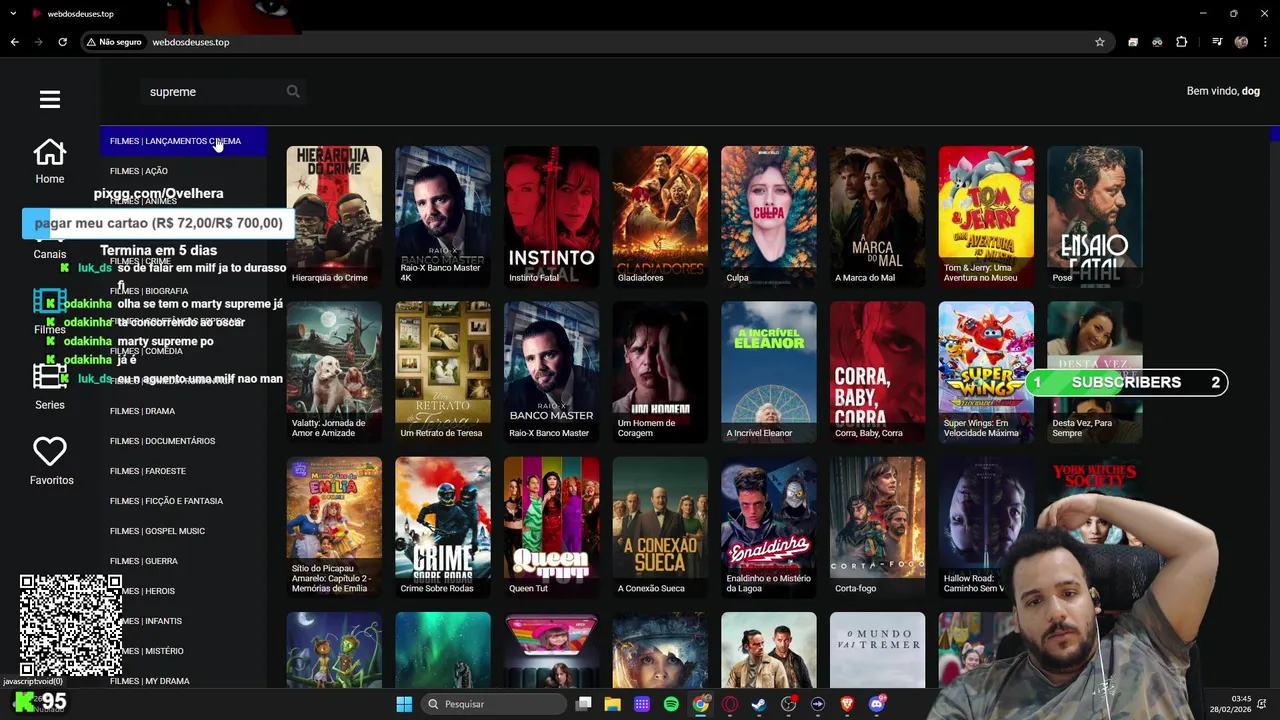This screenshot has width=1280, height=720.
Task: Click the Não seguro site info badge
Action: tap(114, 42)
